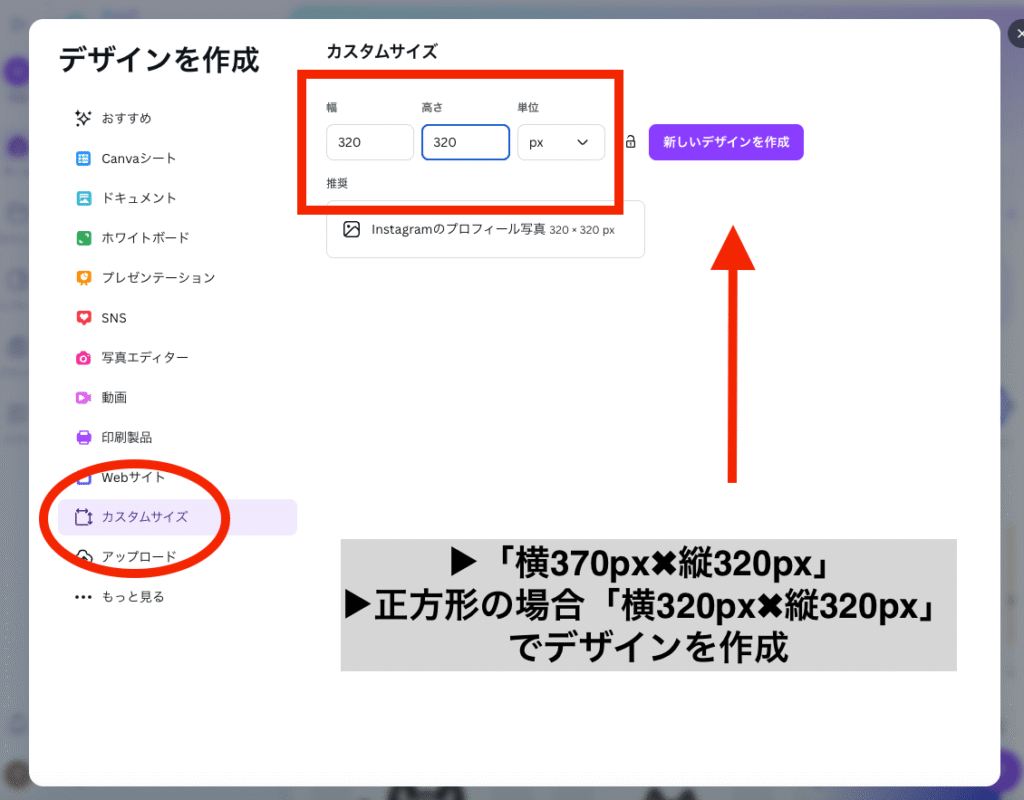Open the Webサイト menu item
This screenshot has height=800, width=1024.
(x=178, y=477)
